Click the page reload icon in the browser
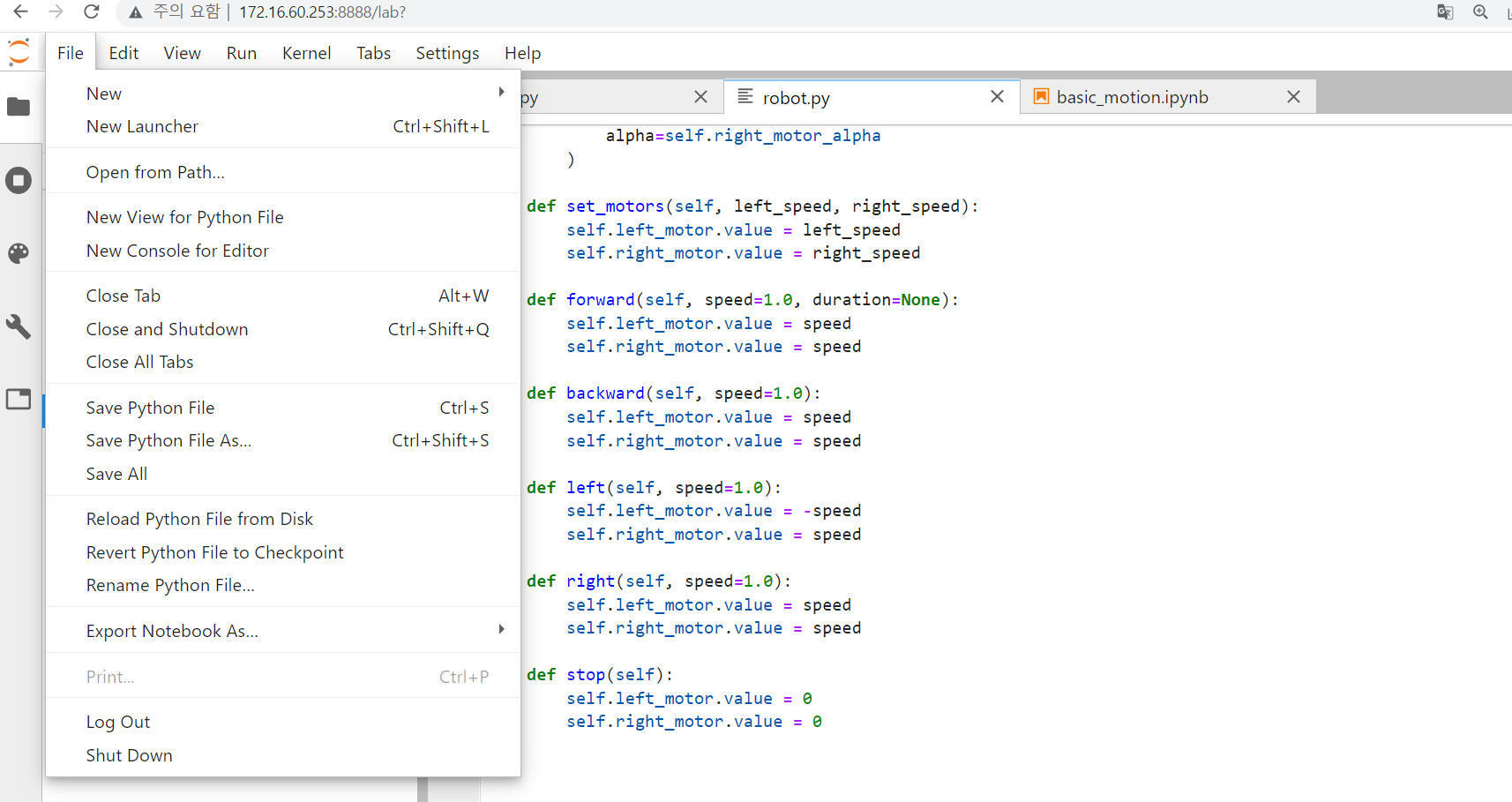This screenshot has width=1512, height=802. 91,12
